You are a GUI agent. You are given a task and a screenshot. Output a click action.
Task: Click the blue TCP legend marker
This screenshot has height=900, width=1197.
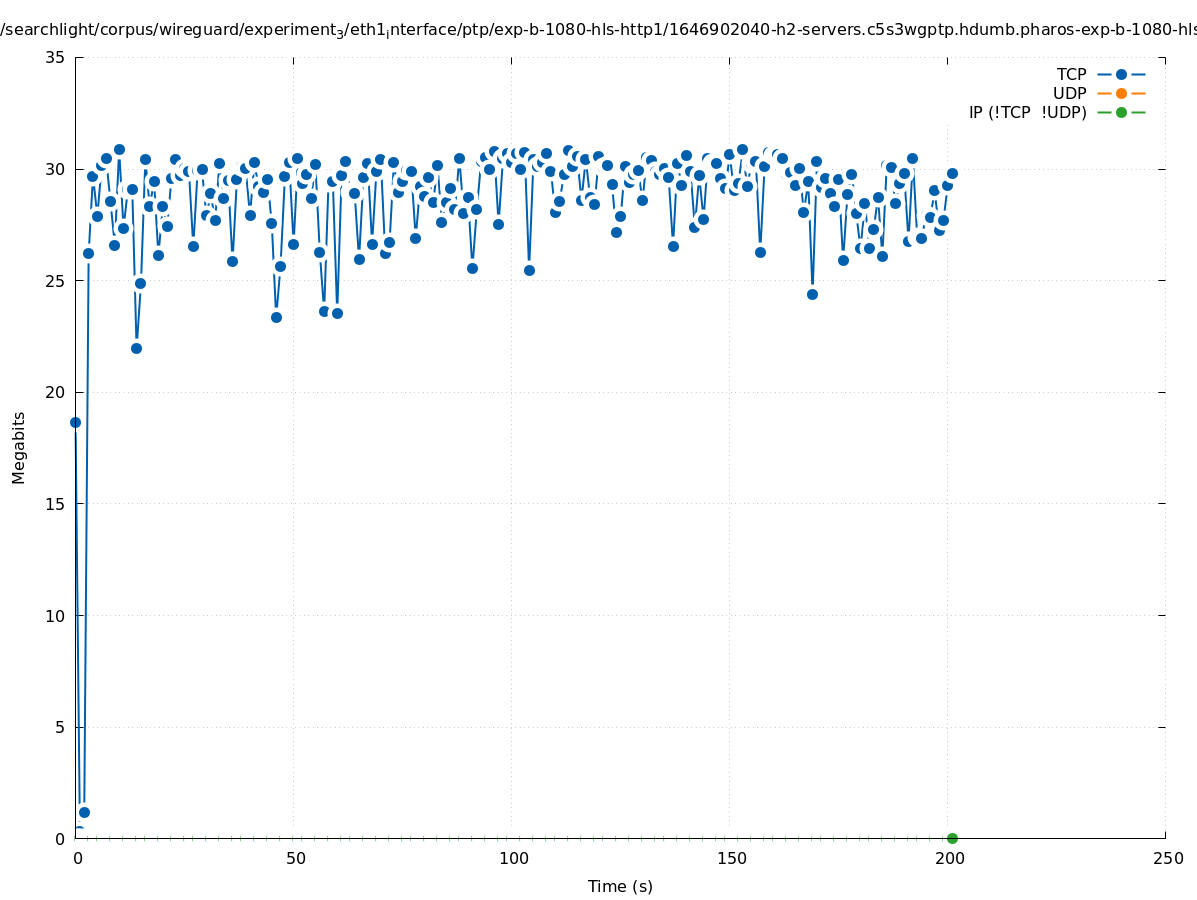pyautogui.click(x=1121, y=74)
